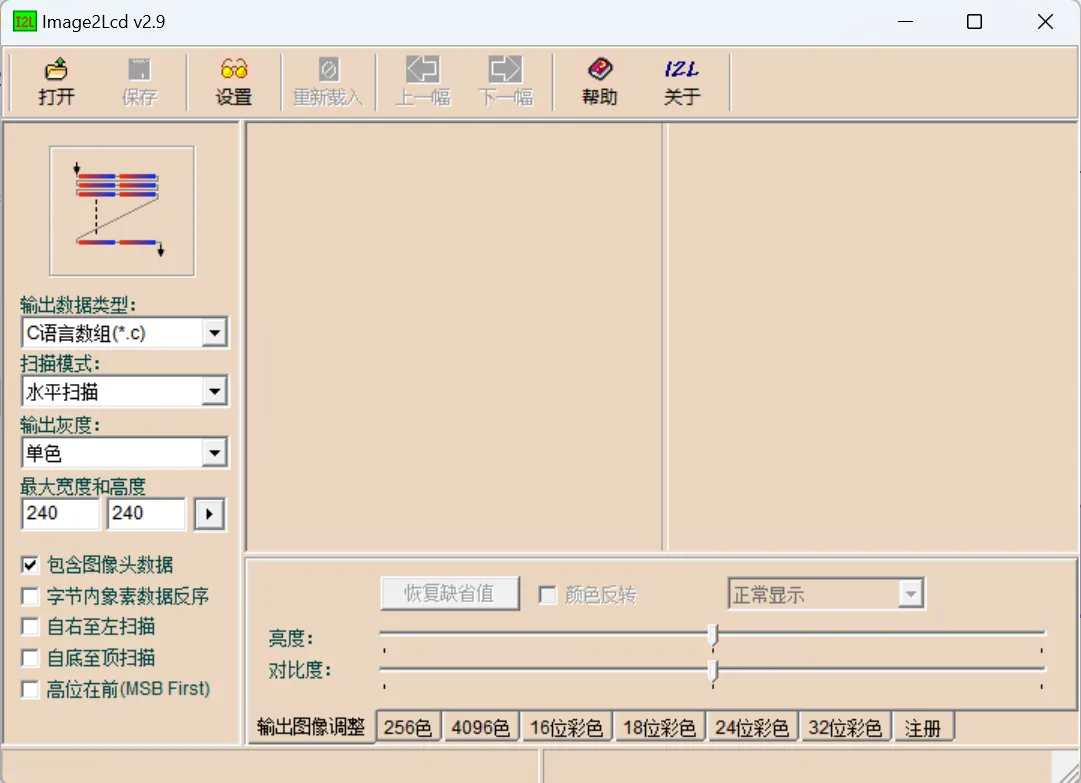The width and height of the screenshot is (1081, 783).
Task: Enable 字节内象素数据反序 checkbox
Action: (x=30, y=597)
